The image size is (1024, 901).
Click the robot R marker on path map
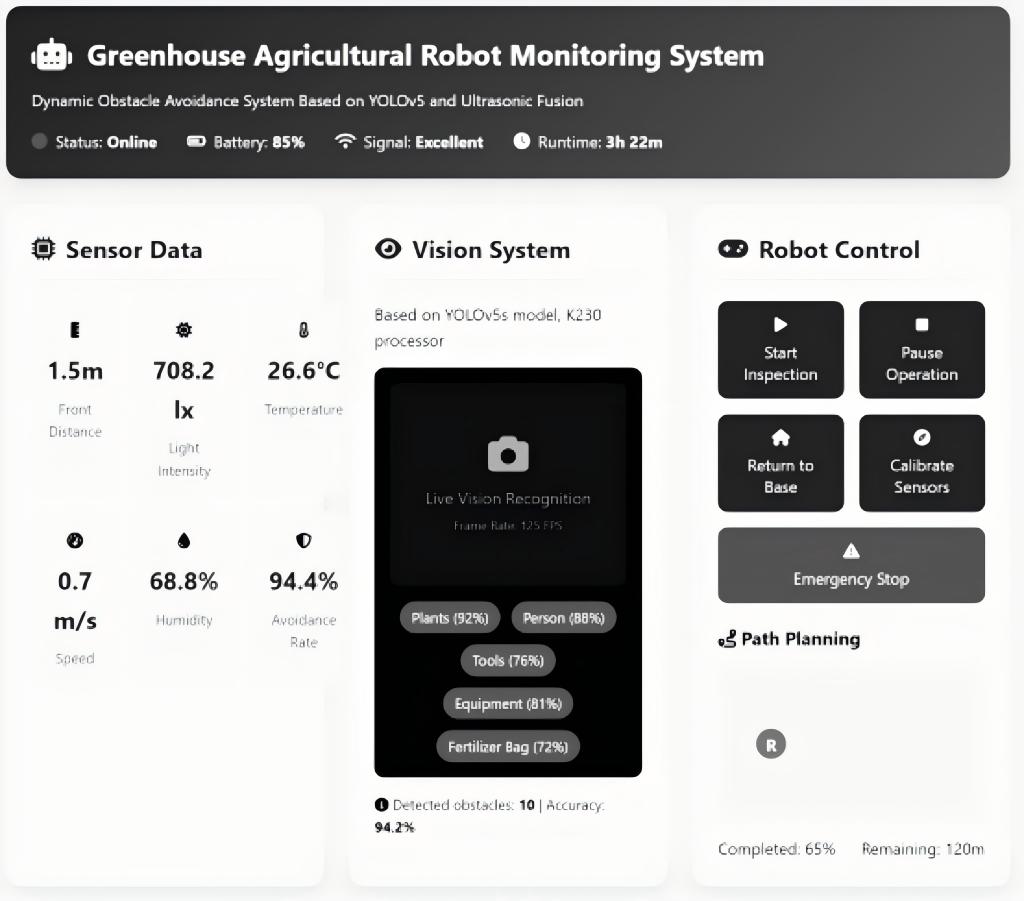[x=770, y=744]
